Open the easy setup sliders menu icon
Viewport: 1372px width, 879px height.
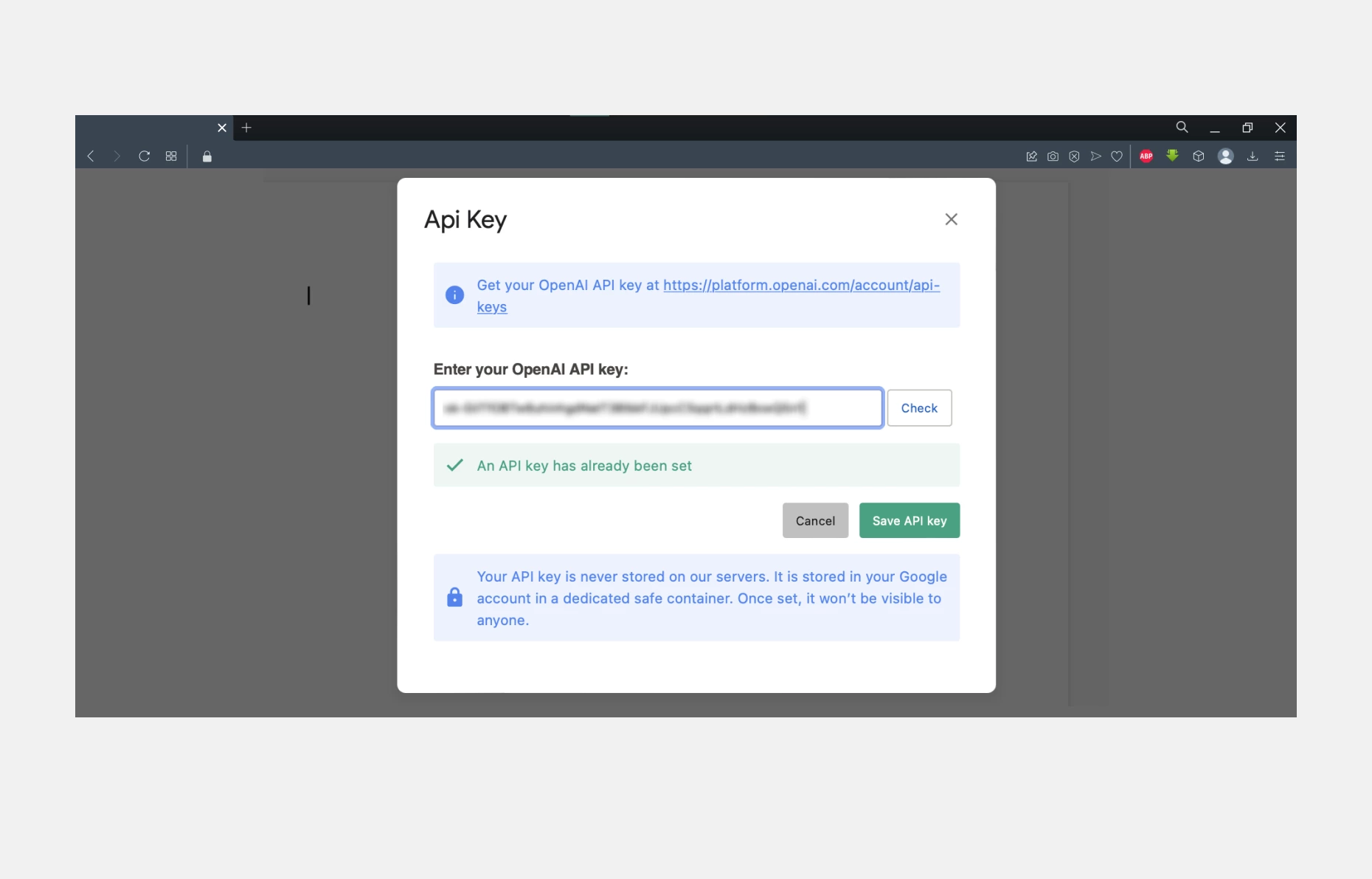(1280, 156)
